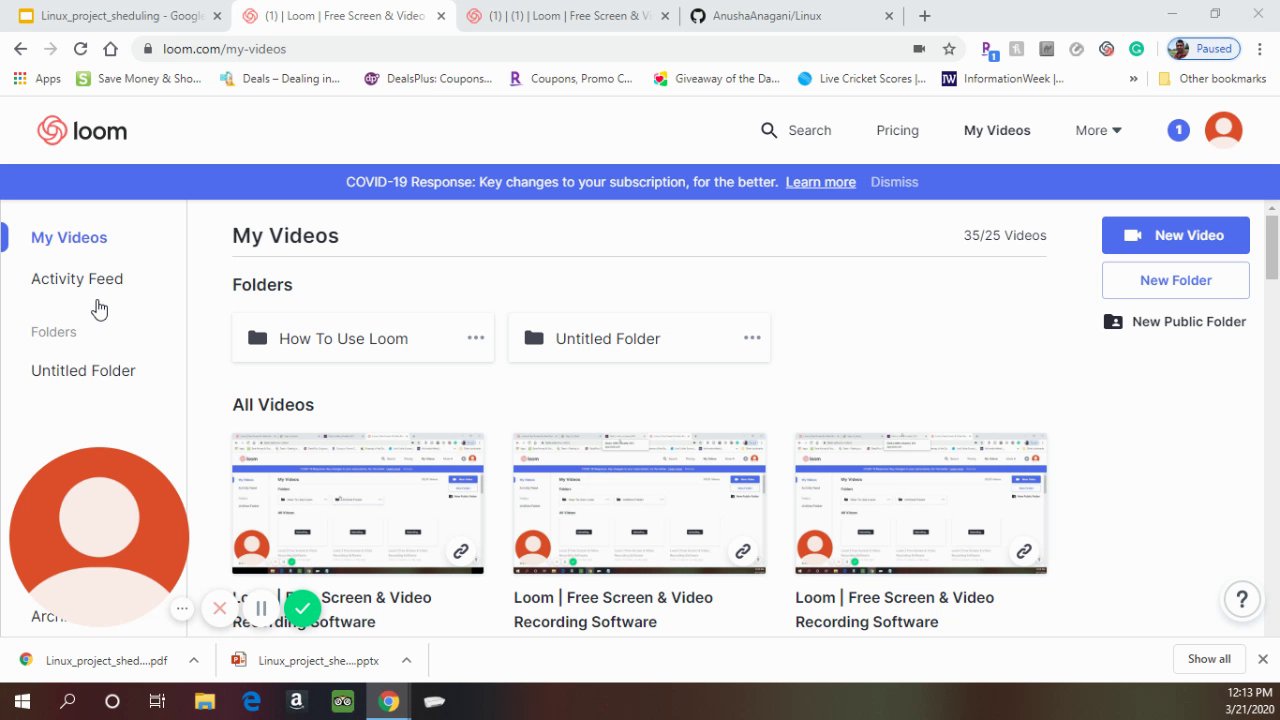Go to My Videos in top navigation
Viewport: 1280px width, 720px height.
[996, 130]
